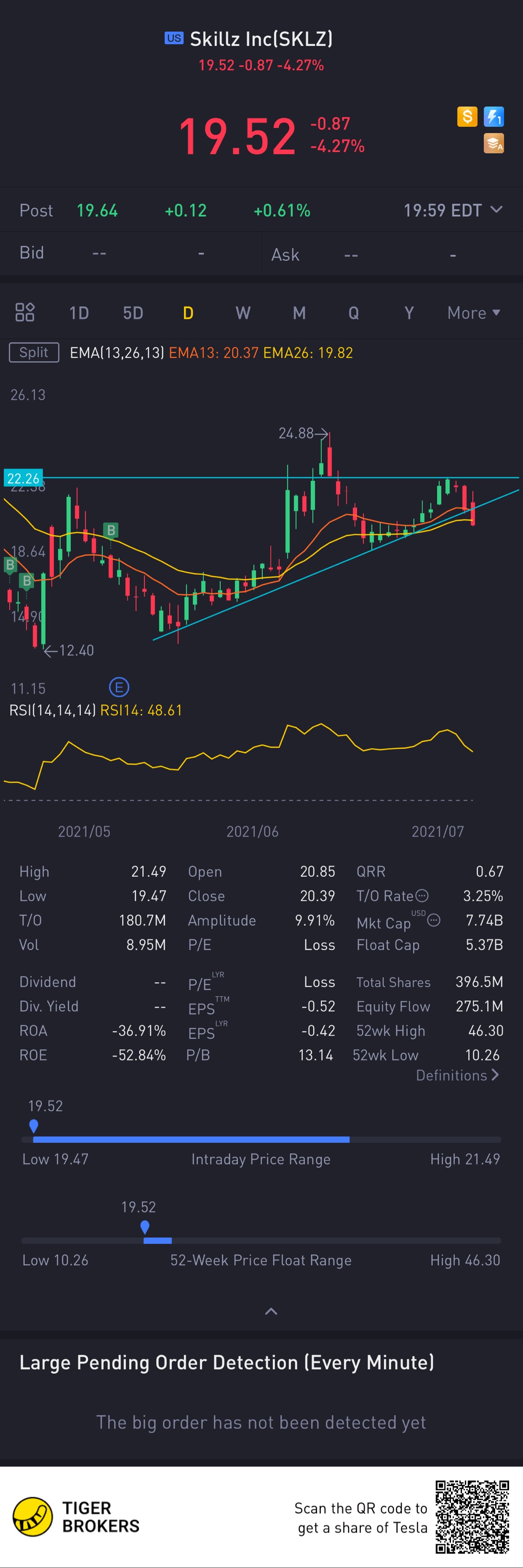Tap the QR code image
This screenshot has height=1568, width=523.
pyautogui.click(x=472, y=1517)
